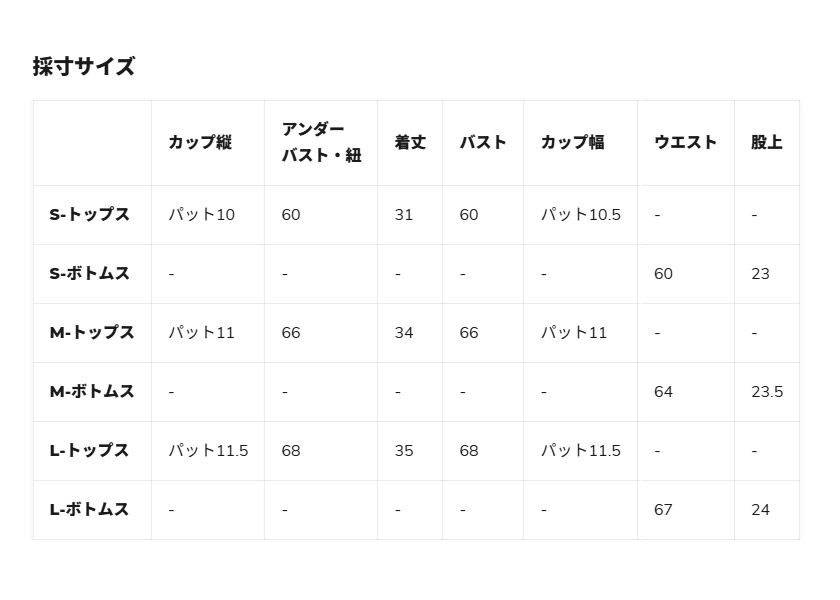840x600 pixels.
Task: Select the M-トップス row label
Action: pyautogui.click(x=92, y=333)
